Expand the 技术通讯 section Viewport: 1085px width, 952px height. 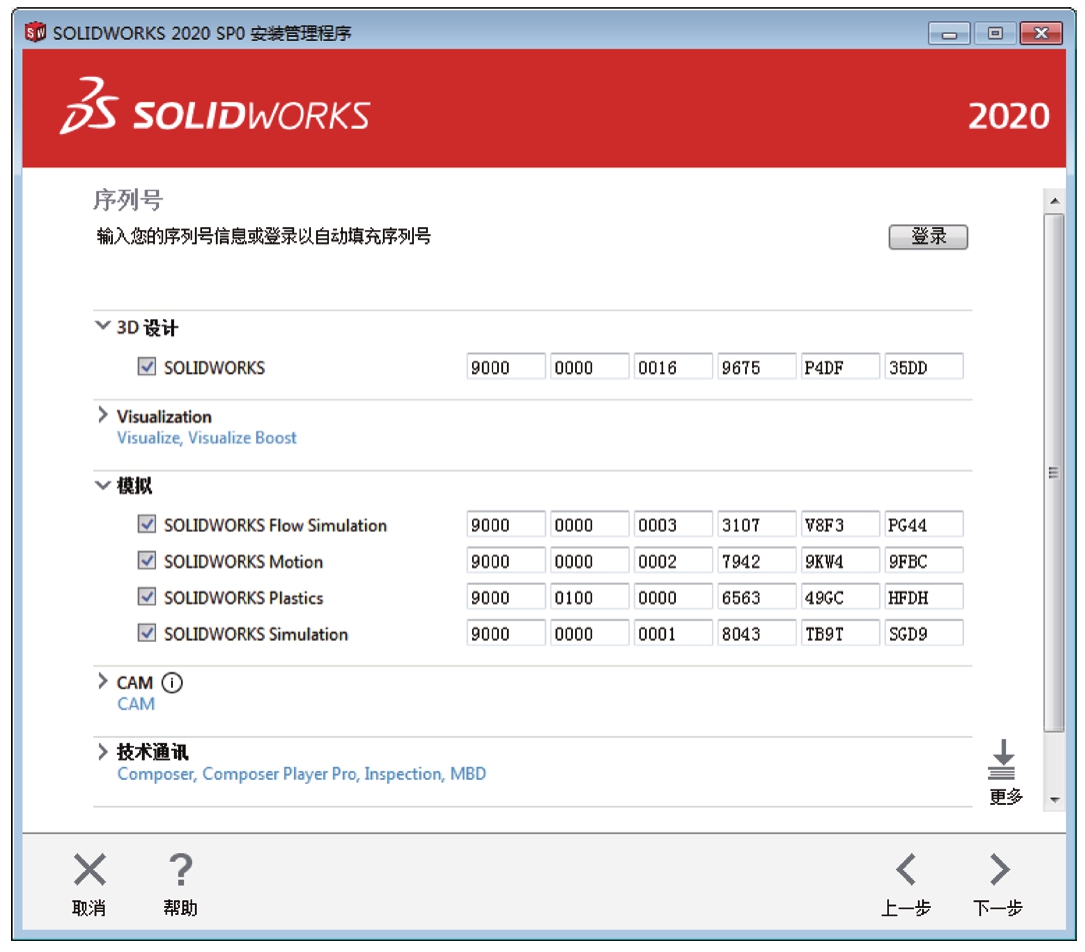(102, 752)
